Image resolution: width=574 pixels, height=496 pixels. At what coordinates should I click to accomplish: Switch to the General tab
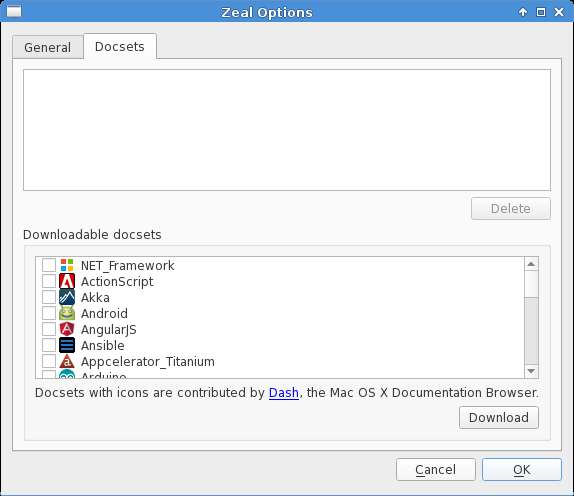pyautogui.click(x=48, y=47)
